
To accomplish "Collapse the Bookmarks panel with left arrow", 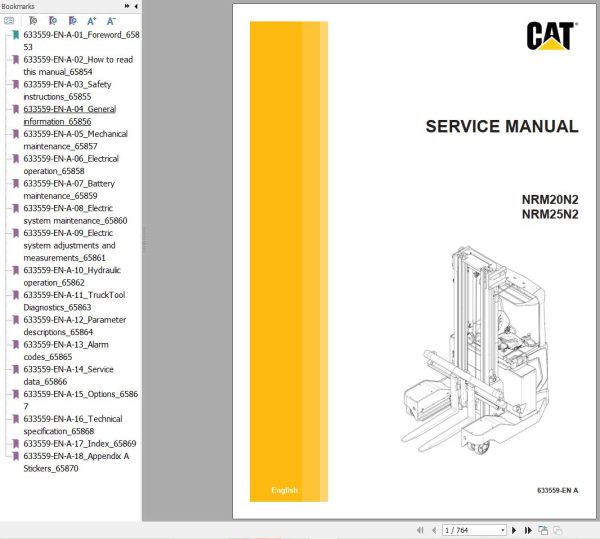I will coord(136,6).
